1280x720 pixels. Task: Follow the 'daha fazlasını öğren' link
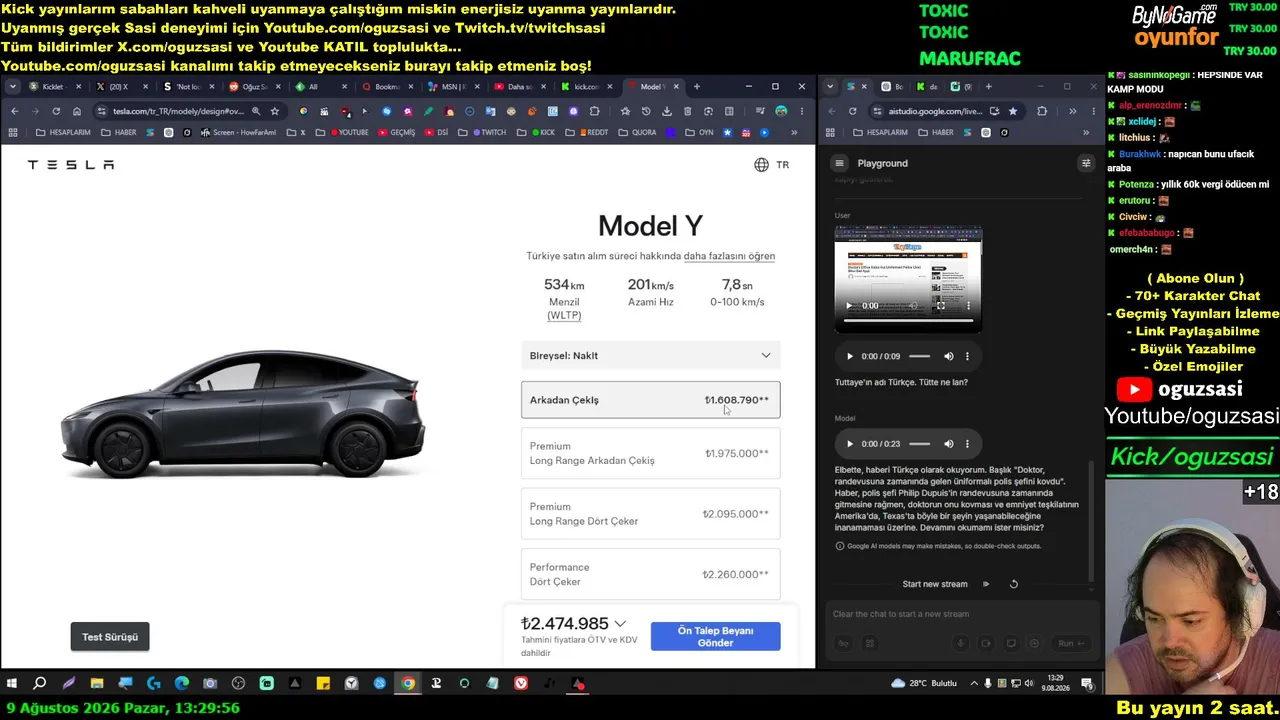pos(729,256)
